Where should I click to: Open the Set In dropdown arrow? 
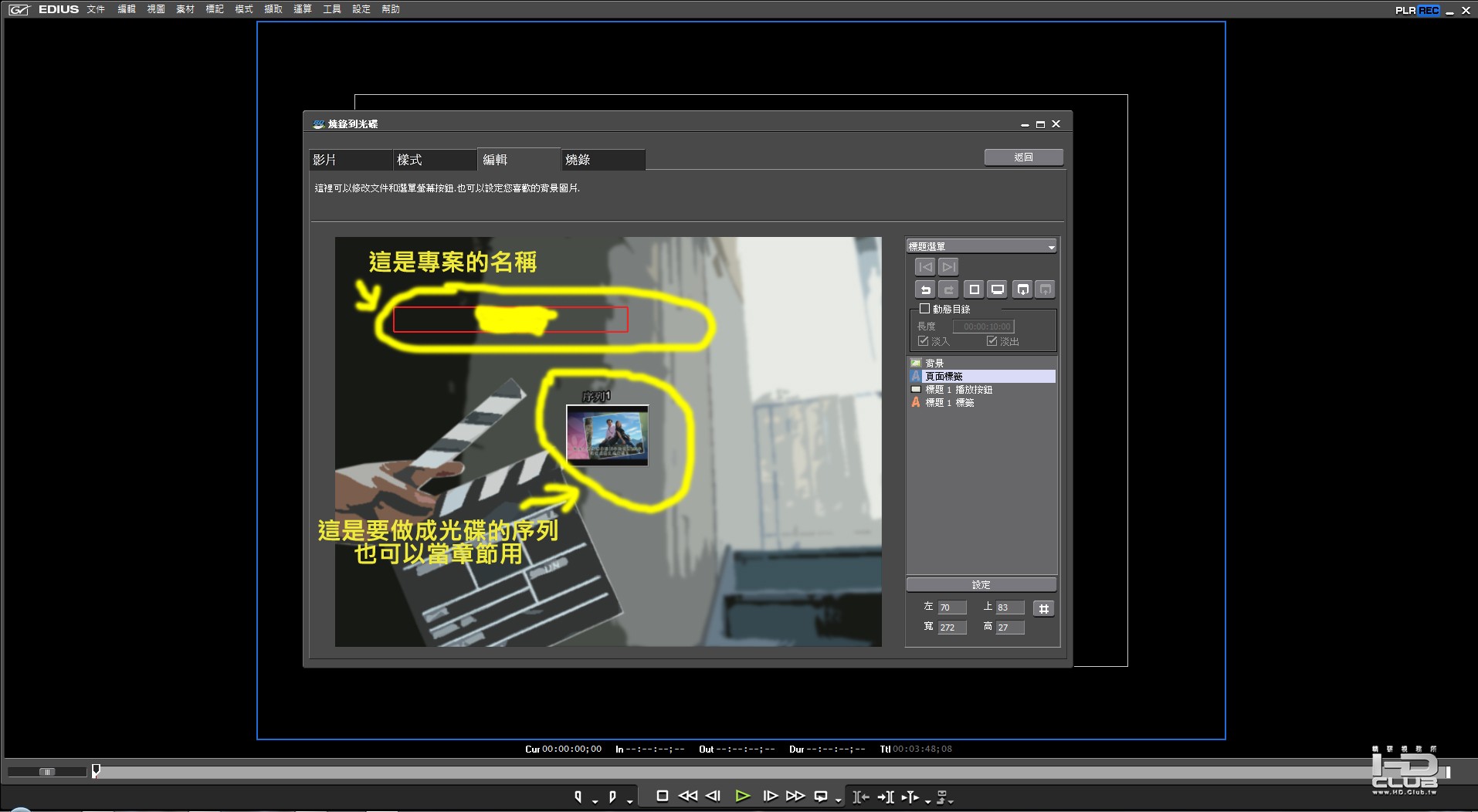pos(595,802)
